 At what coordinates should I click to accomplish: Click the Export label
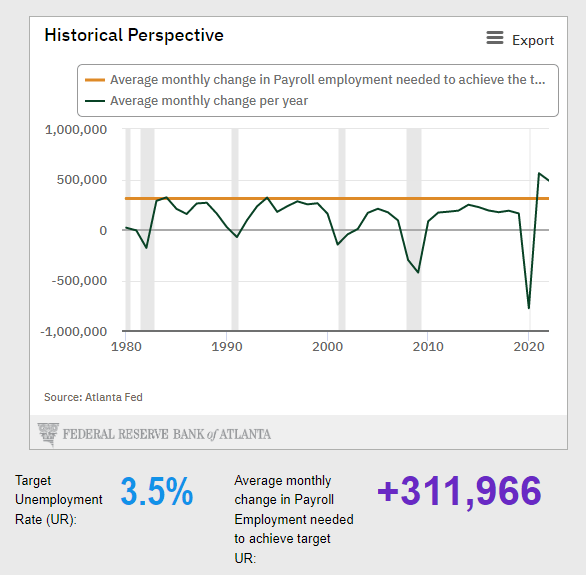(533, 40)
